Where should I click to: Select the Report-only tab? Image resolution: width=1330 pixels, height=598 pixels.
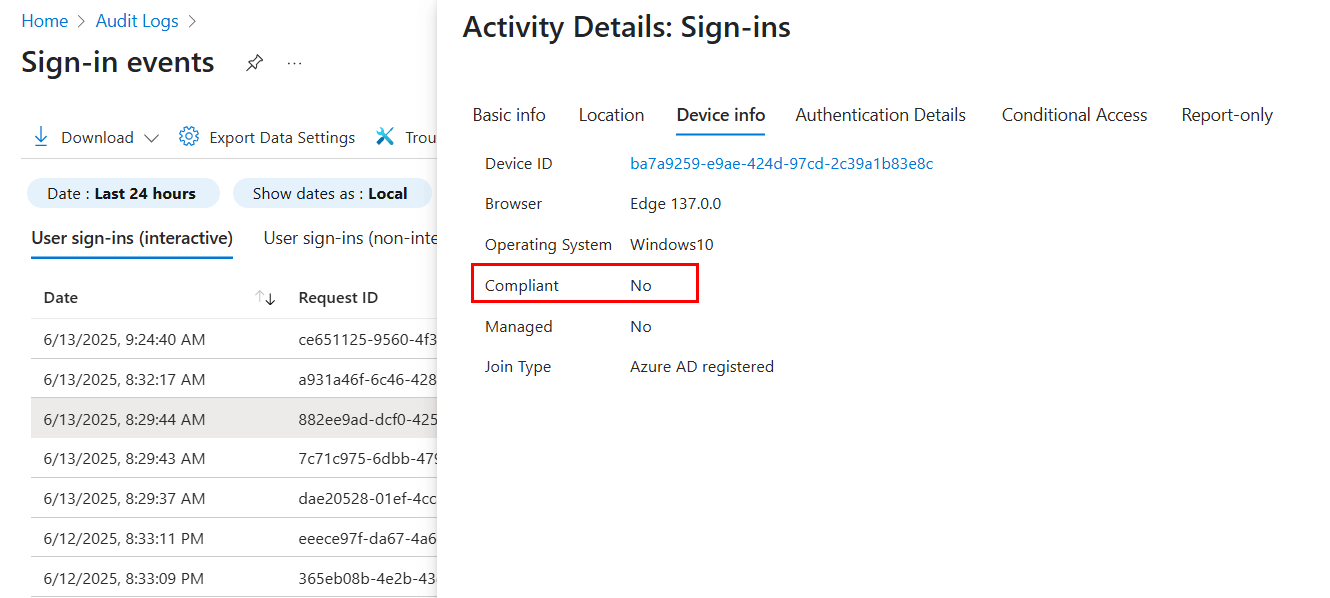1226,114
